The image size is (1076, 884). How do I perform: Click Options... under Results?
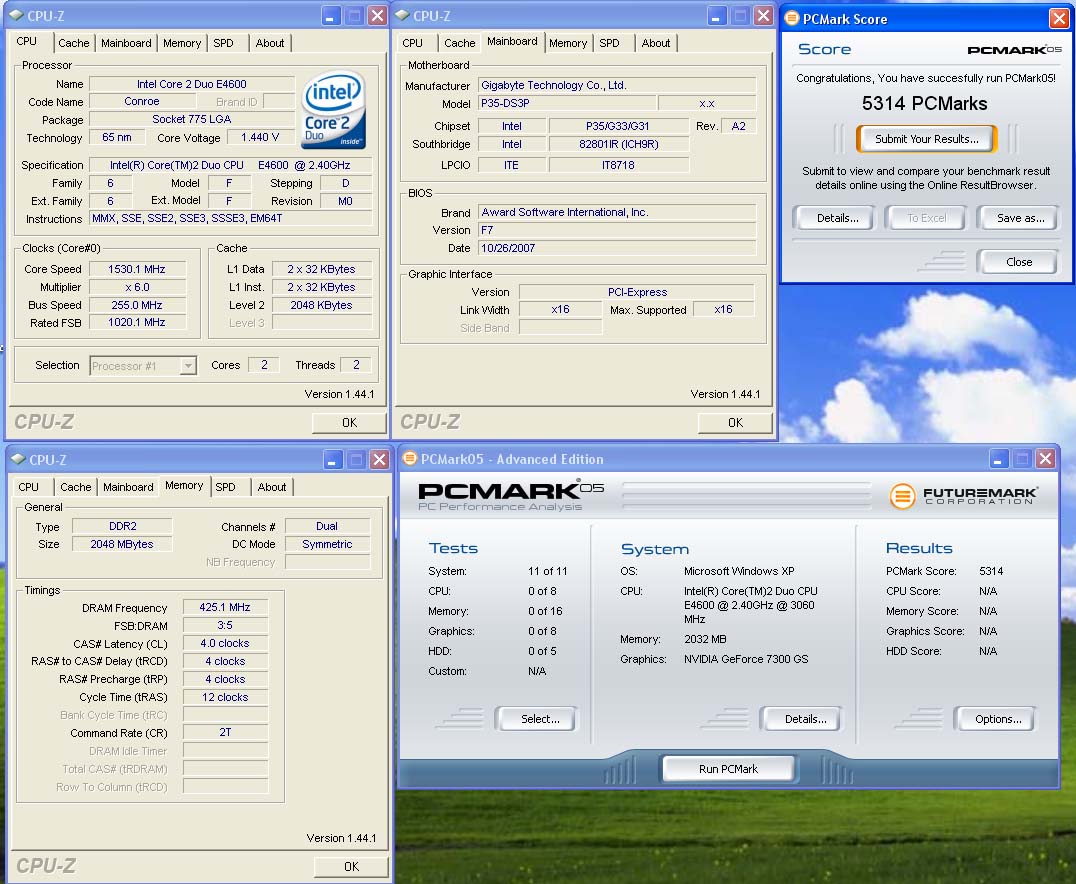pyautogui.click(x=998, y=719)
